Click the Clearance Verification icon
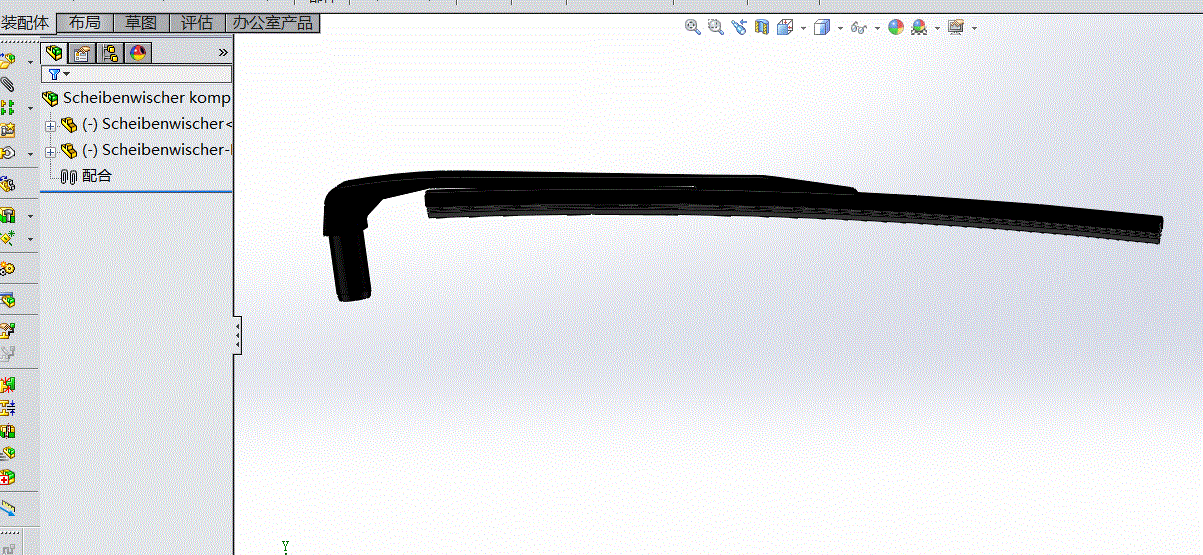This screenshot has width=1203, height=555. pyautogui.click(x=8, y=408)
